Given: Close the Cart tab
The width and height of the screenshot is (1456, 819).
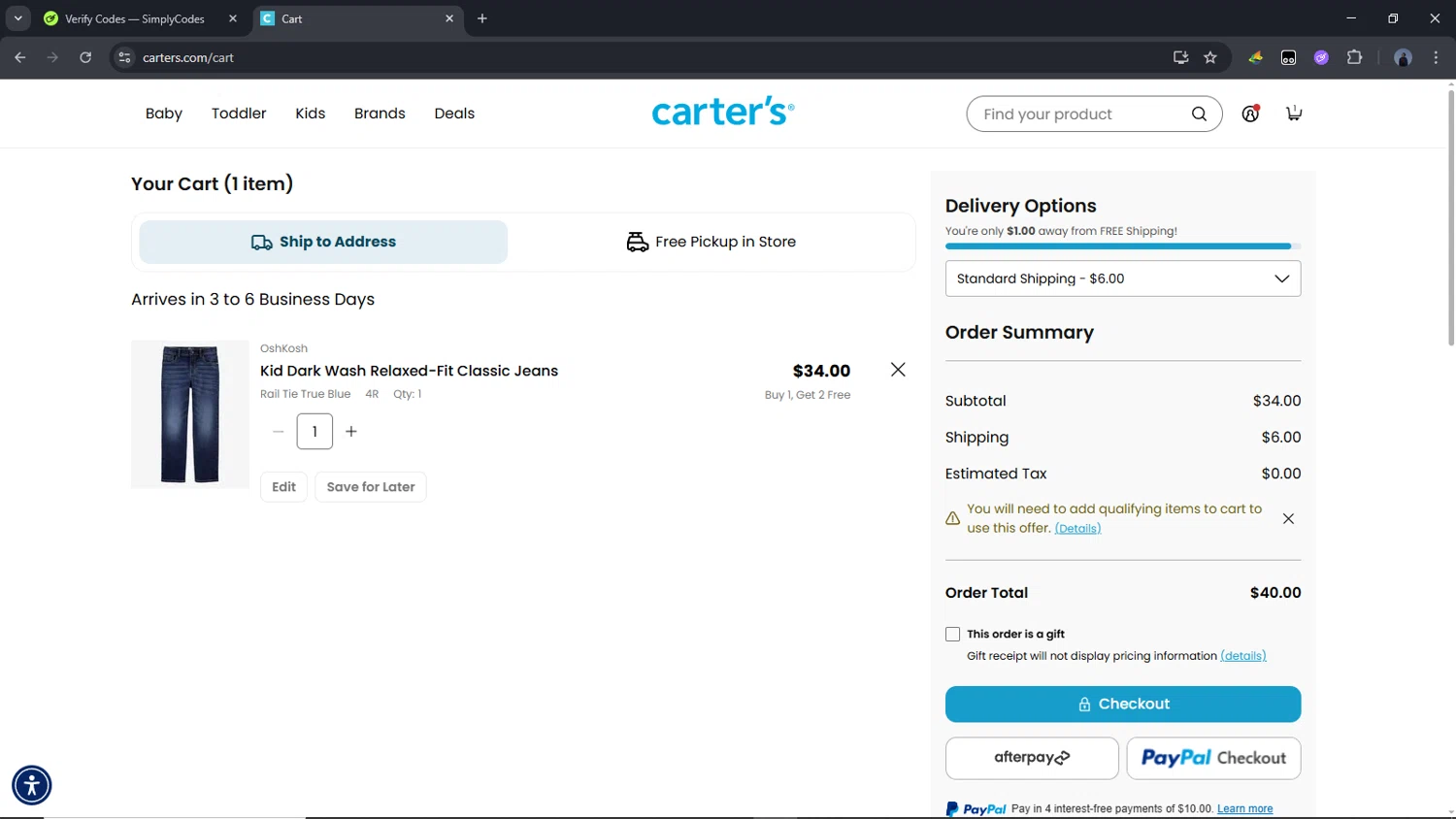Looking at the screenshot, I should (449, 18).
